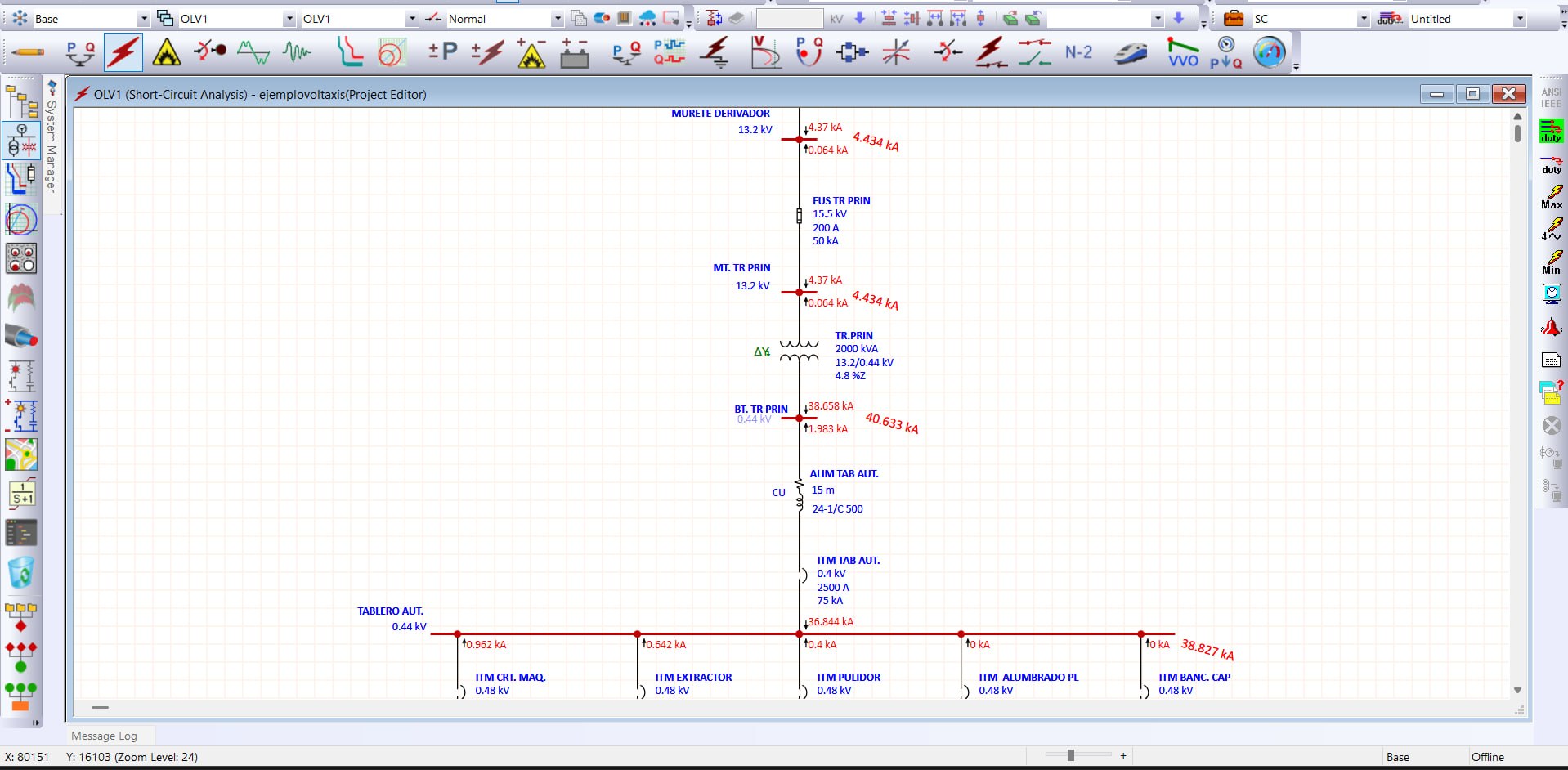Screen dimensions: 1568x770
Task: Open the System Manager side tab
Action: coord(52,137)
